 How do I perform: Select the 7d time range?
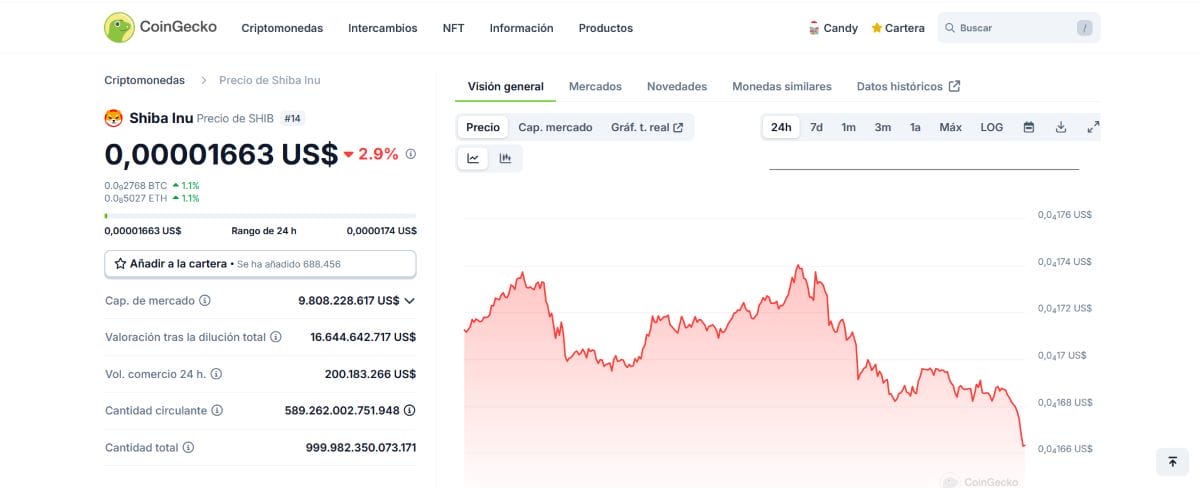pos(816,127)
